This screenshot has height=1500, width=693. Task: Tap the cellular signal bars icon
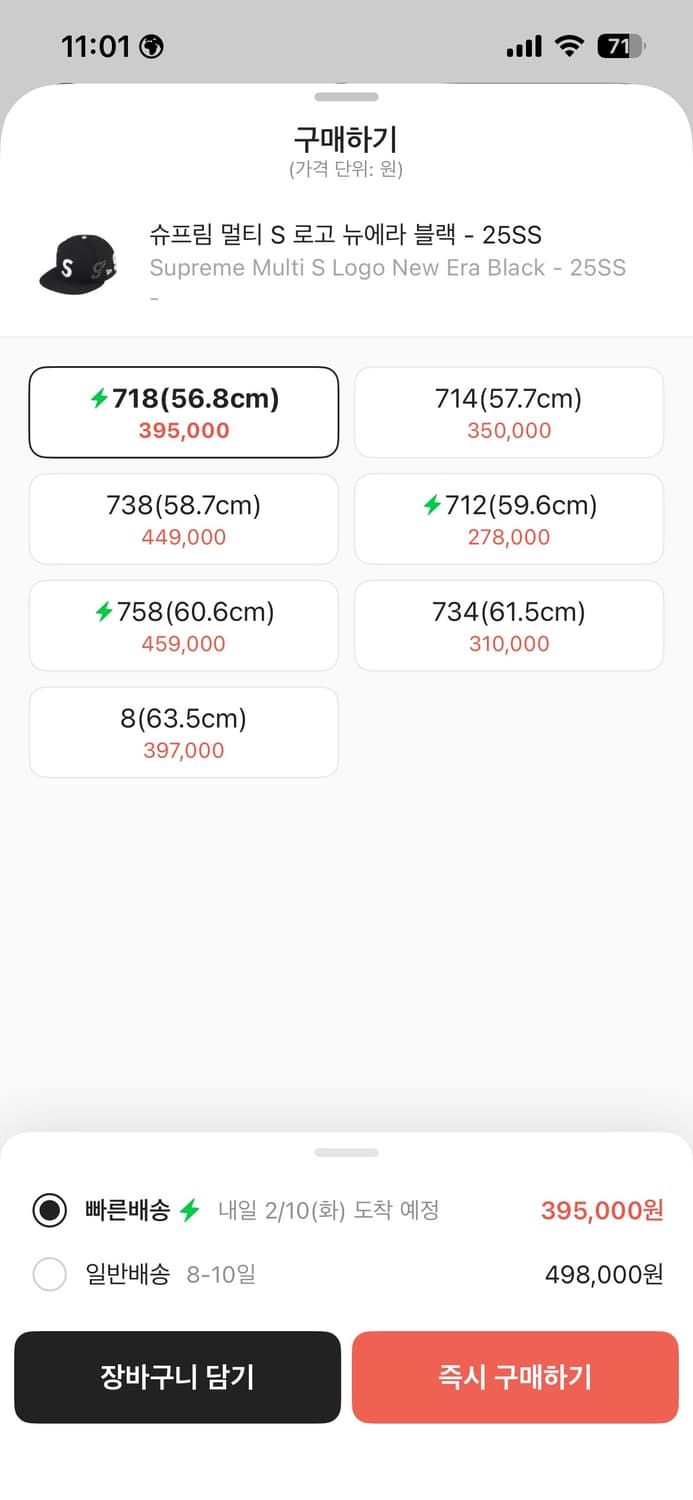click(523, 46)
